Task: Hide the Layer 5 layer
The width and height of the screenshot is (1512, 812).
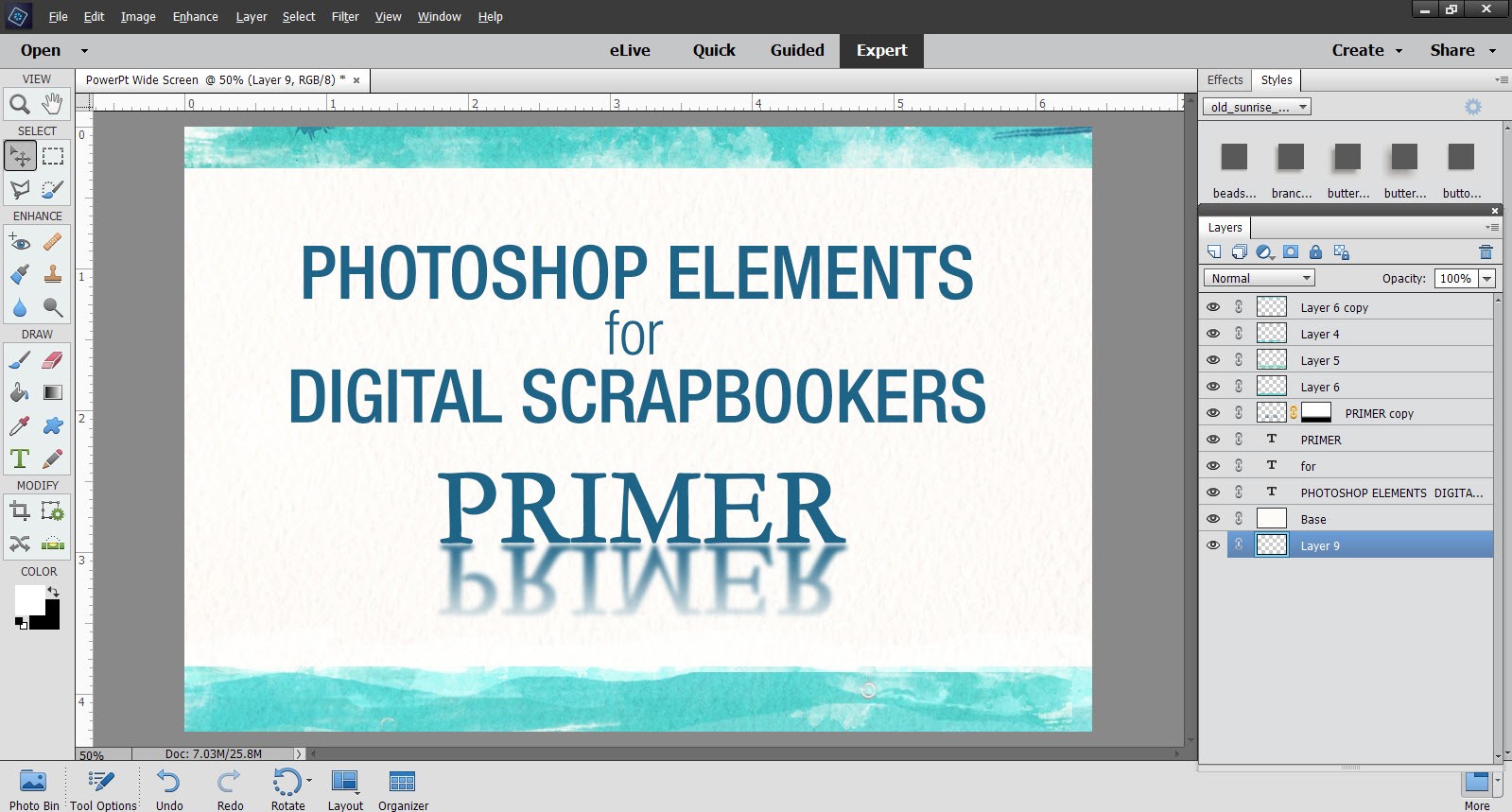Action: coord(1213,360)
